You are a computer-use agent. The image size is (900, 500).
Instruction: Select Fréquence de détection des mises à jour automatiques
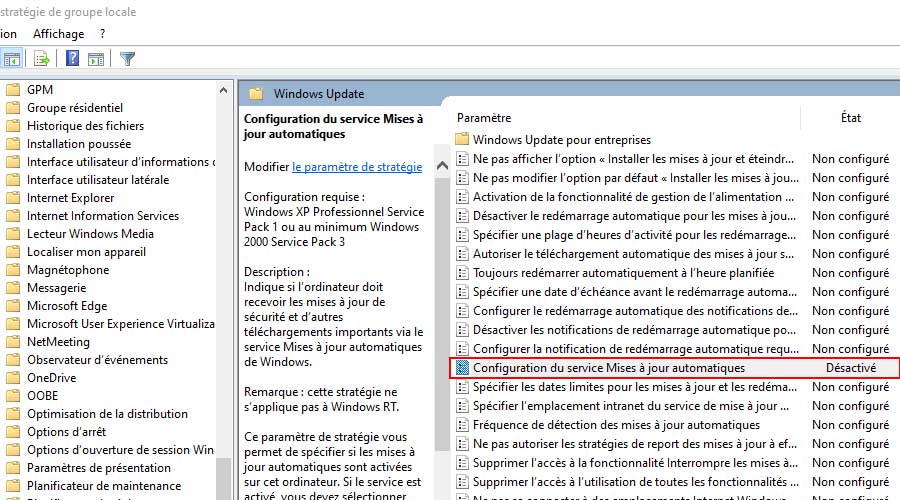[616, 425]
